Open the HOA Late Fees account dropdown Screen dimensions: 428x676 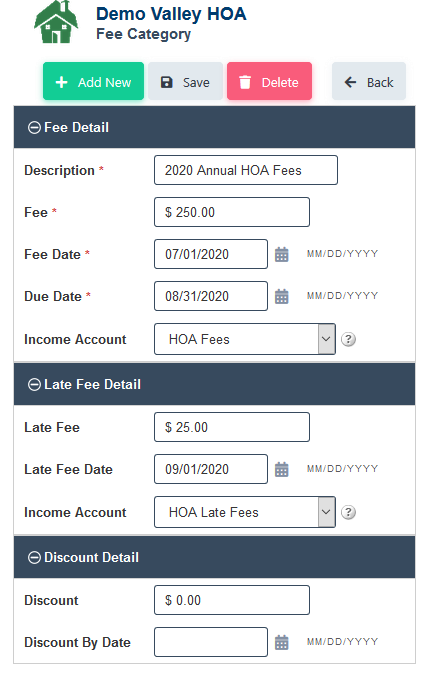click(x=245, y=512)
